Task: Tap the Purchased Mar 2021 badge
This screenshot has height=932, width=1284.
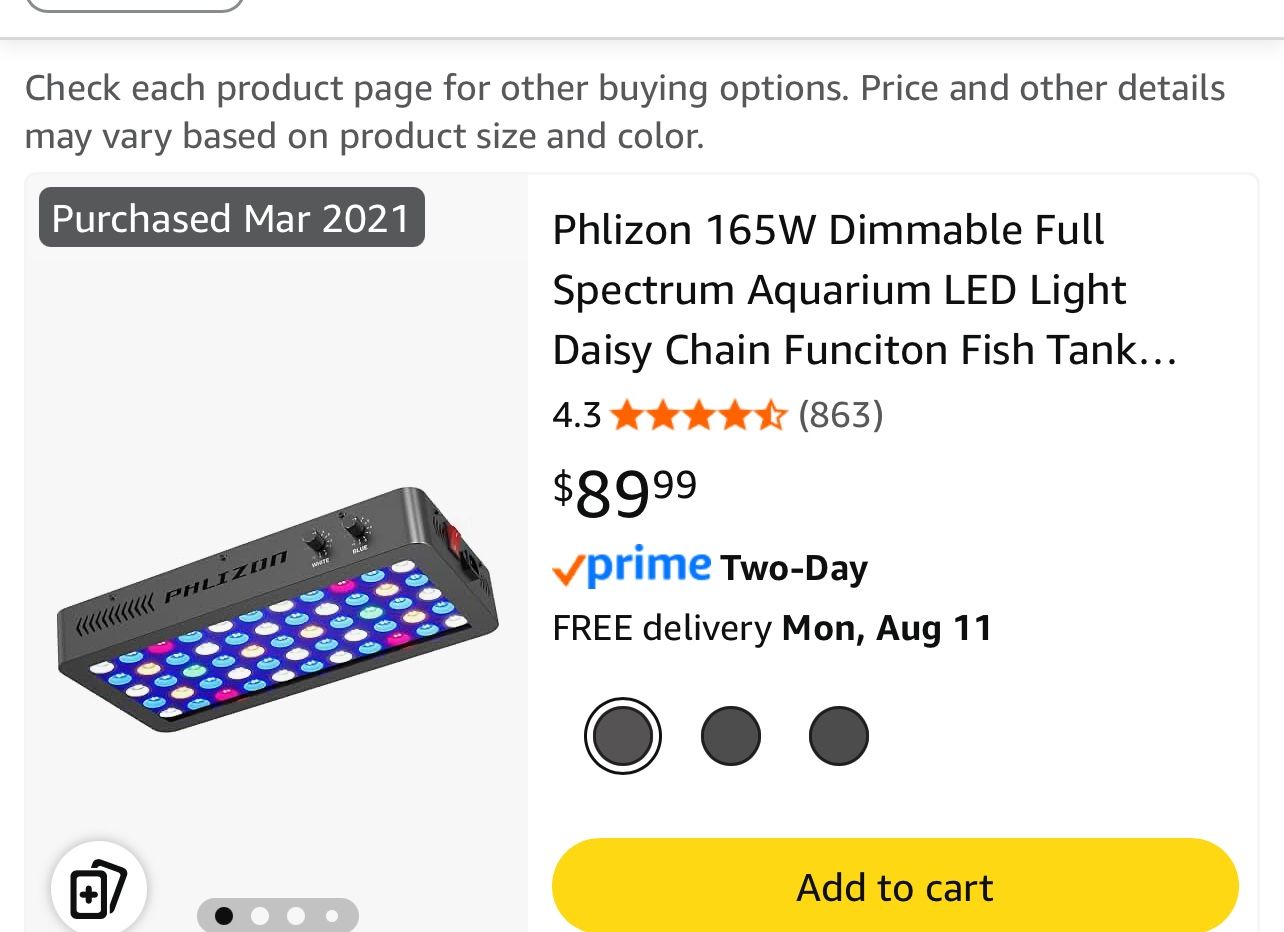Action: pos(231,218)
